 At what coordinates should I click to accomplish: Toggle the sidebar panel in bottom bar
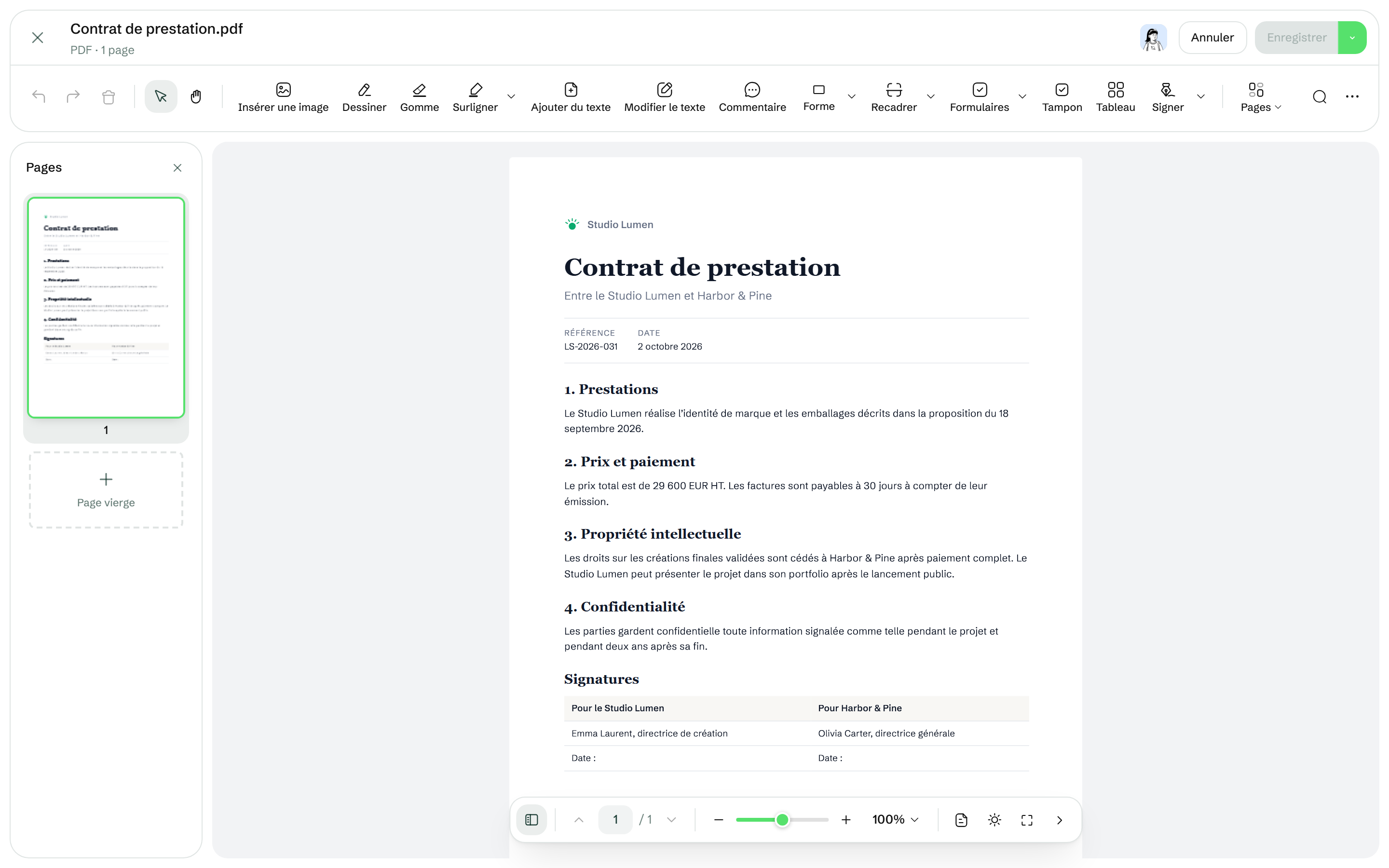[531, 819]
